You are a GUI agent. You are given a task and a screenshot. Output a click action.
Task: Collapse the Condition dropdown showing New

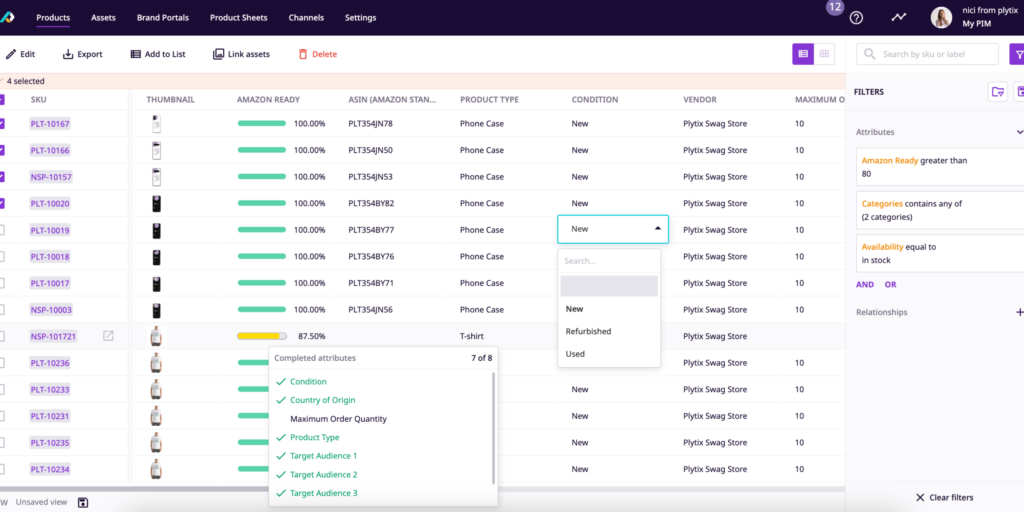[657, 229]
